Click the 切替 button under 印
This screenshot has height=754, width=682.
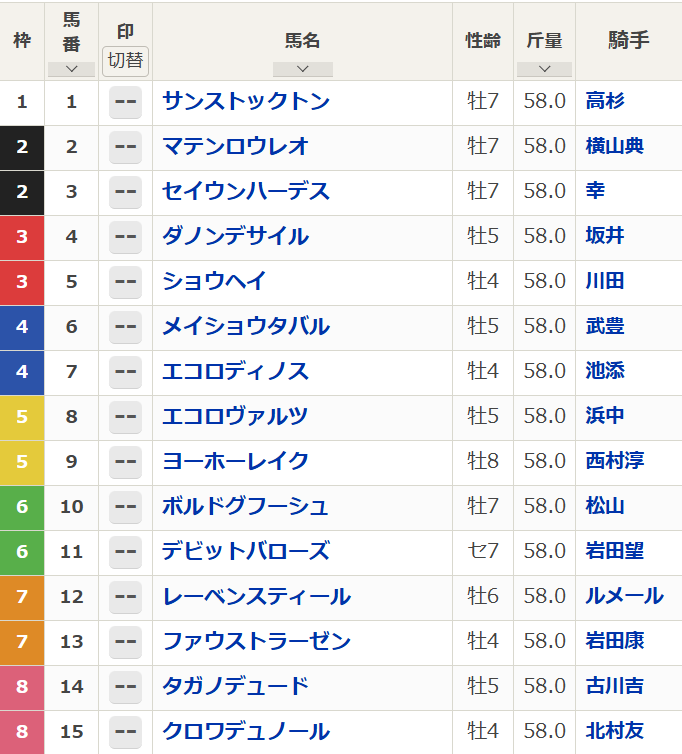tap(125, 60)
